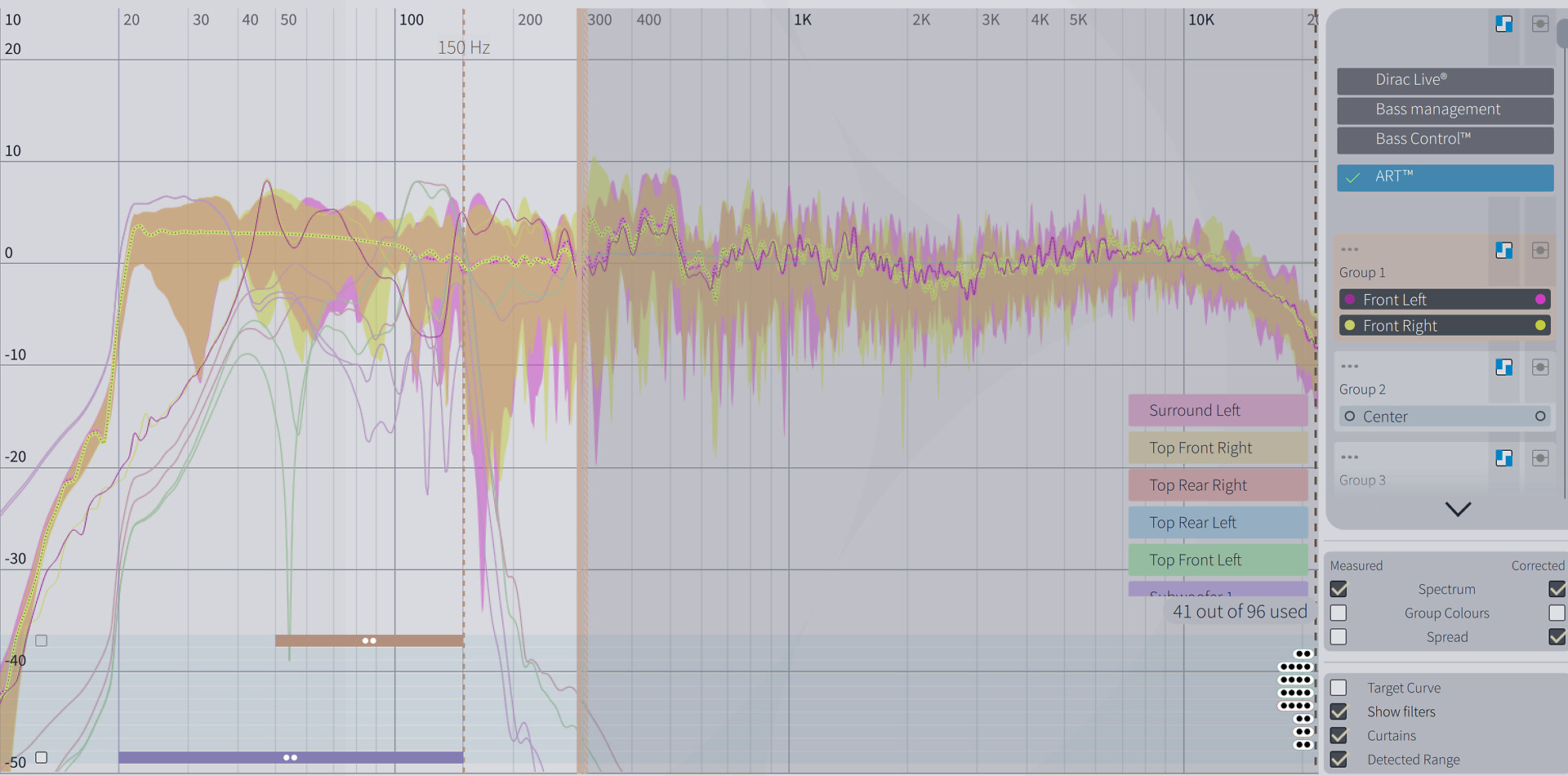The image size is (1568, 776).
Task: Uncheck the Curtains checkbox
Action: (x=1339, y=735)
